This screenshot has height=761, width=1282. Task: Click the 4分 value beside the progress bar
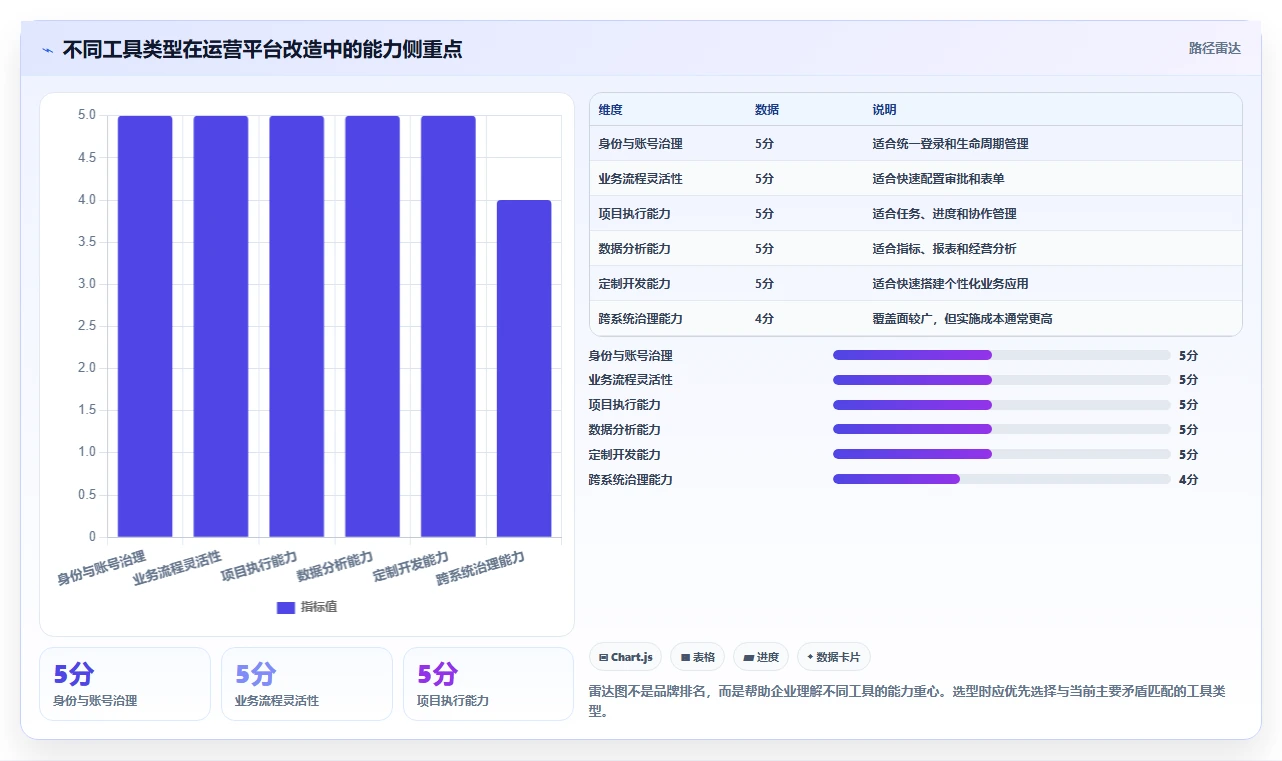1188,479
